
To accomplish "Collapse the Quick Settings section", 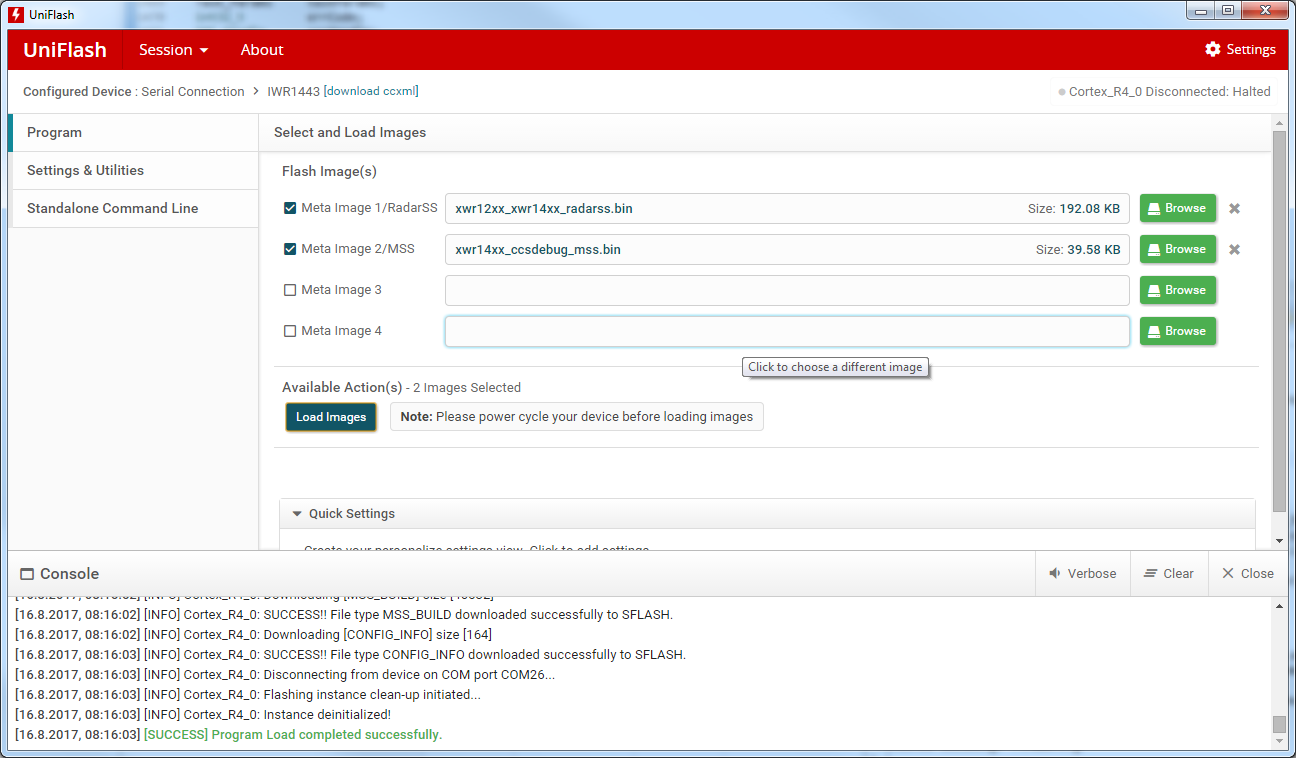I will coord(297,514).
